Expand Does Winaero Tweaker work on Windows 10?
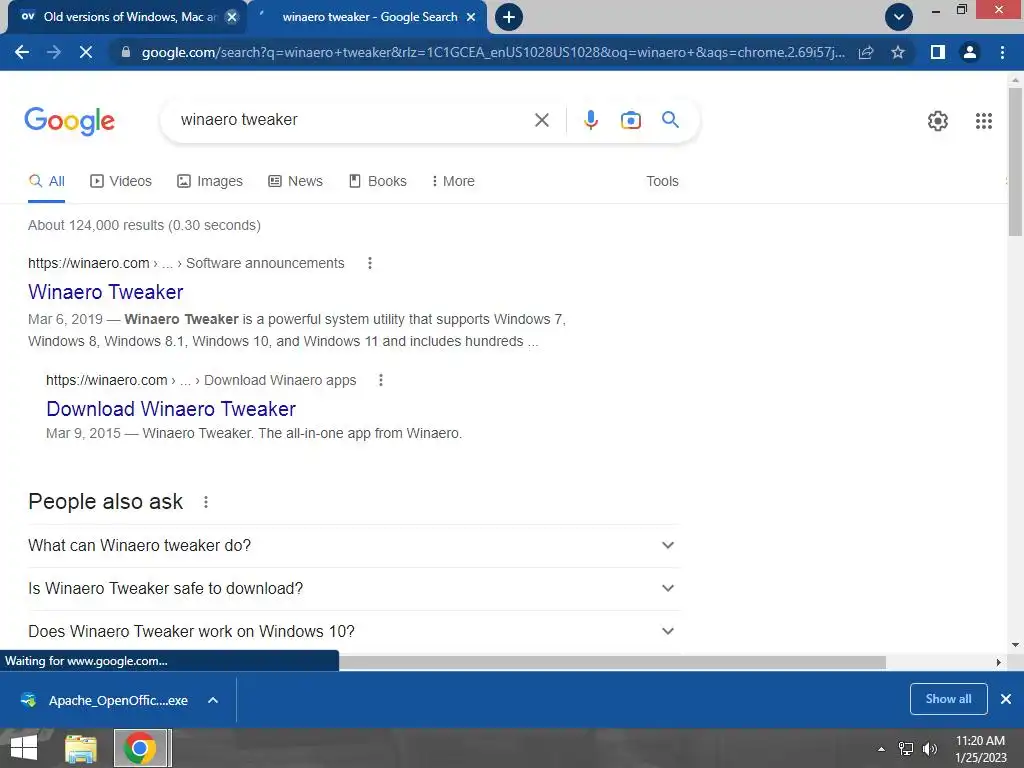 (x=354, y=632)
